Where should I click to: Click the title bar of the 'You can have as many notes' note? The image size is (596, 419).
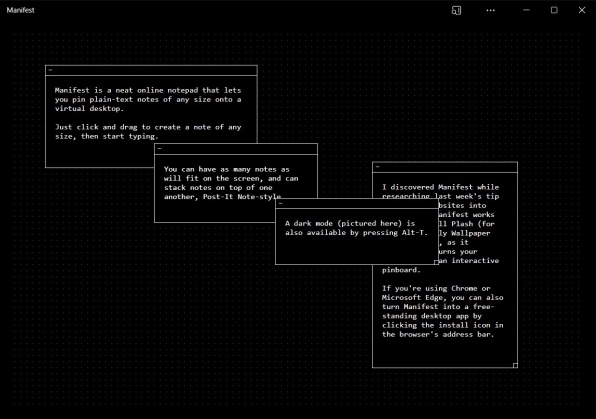click(x=236, y=149)
